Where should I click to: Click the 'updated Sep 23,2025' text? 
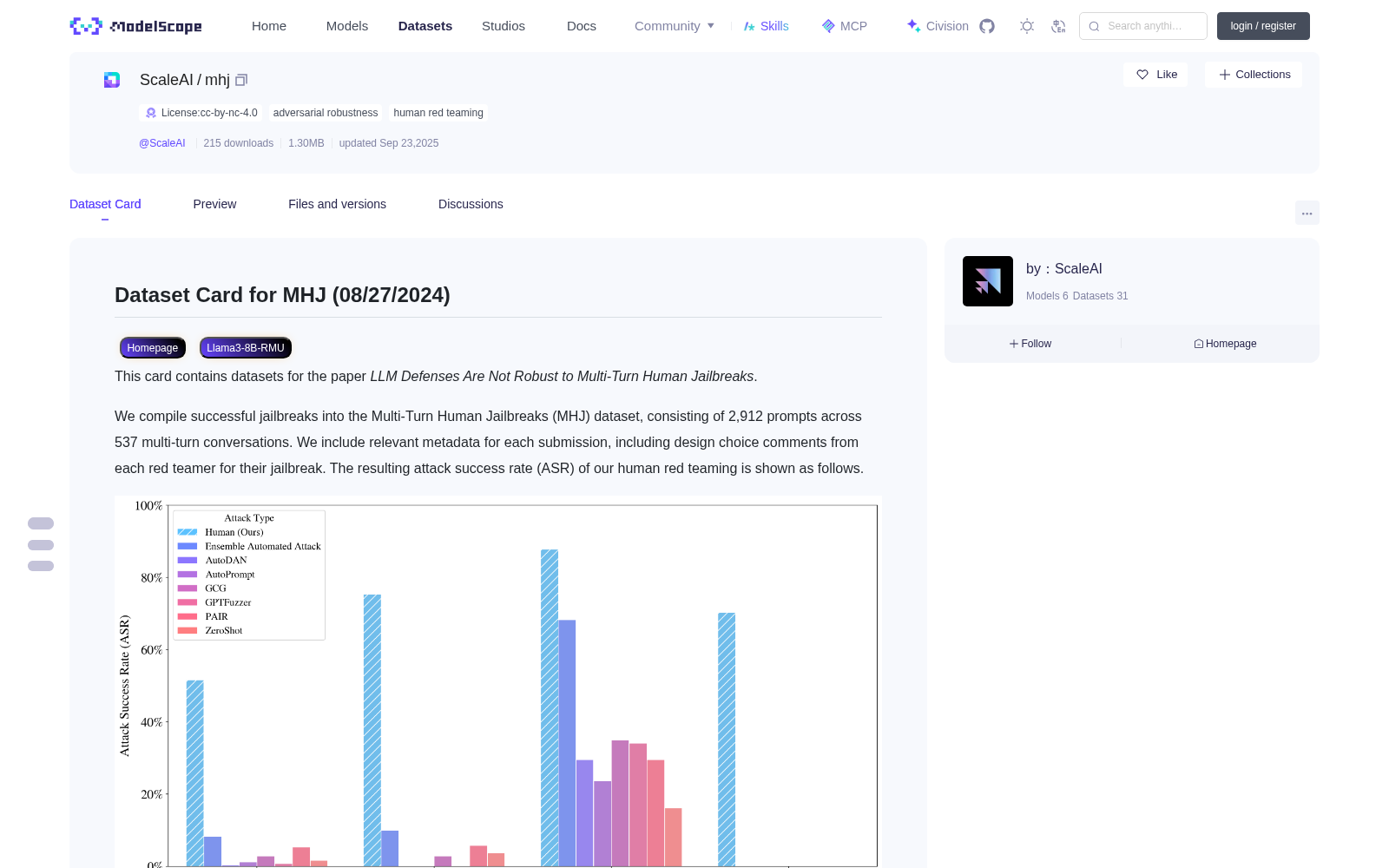point(389,143)
